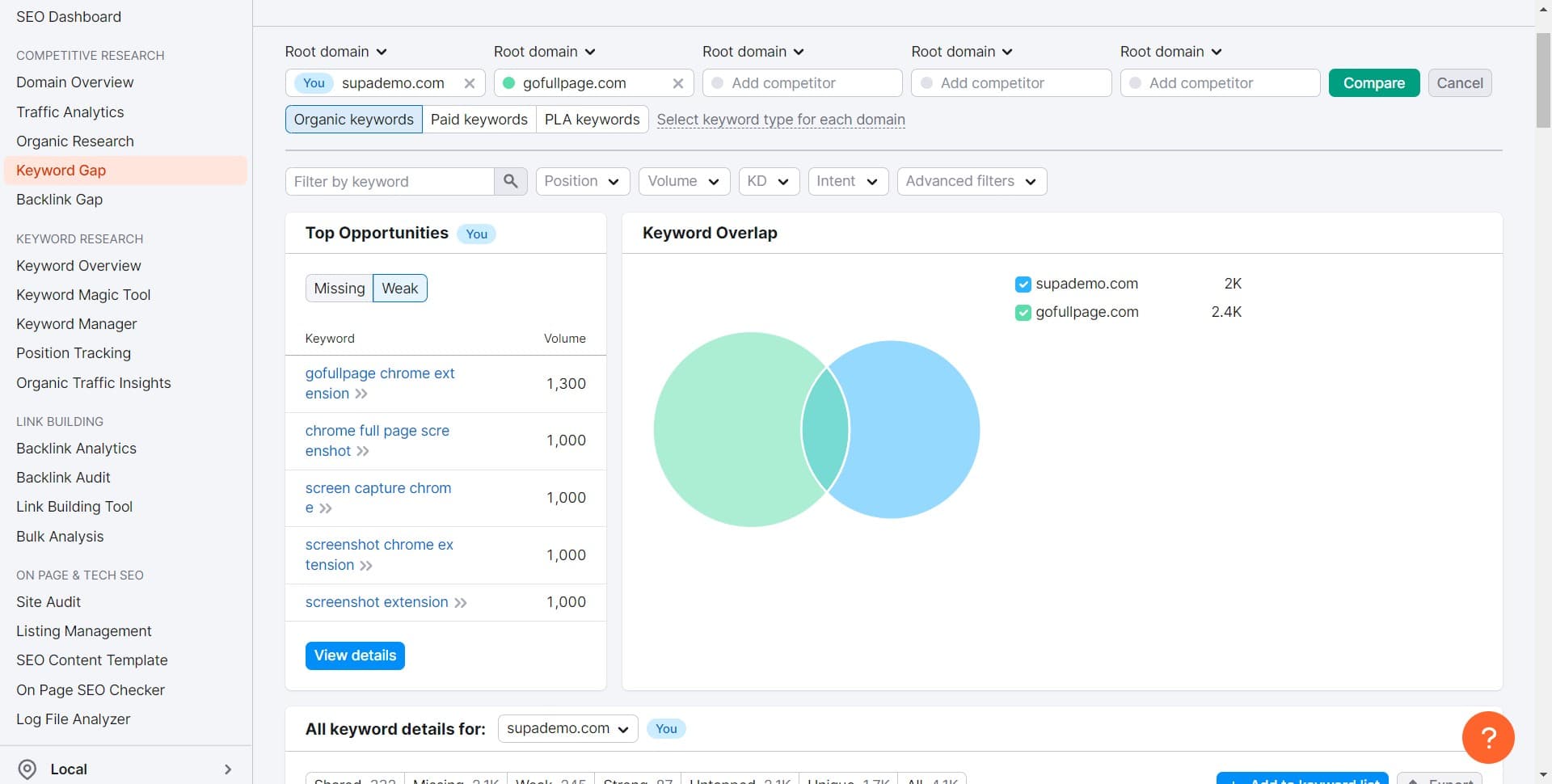
Task: Click arrows icon beside screen capture chrome keyword
Action: [x=326, y=508]
